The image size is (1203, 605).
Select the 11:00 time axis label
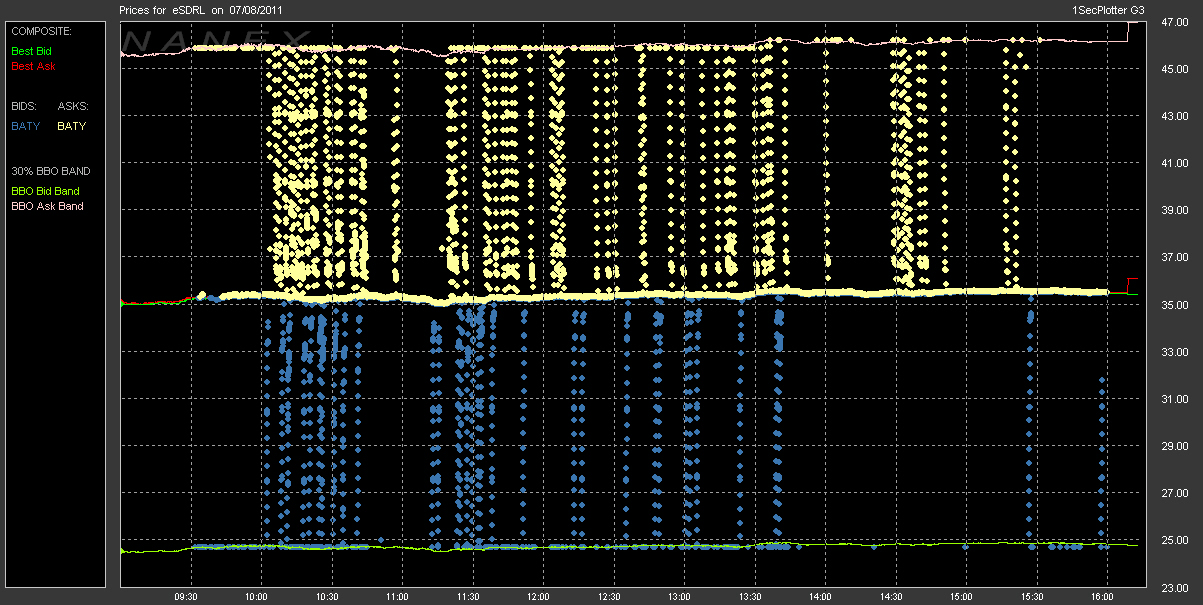[x=398, y=597]
